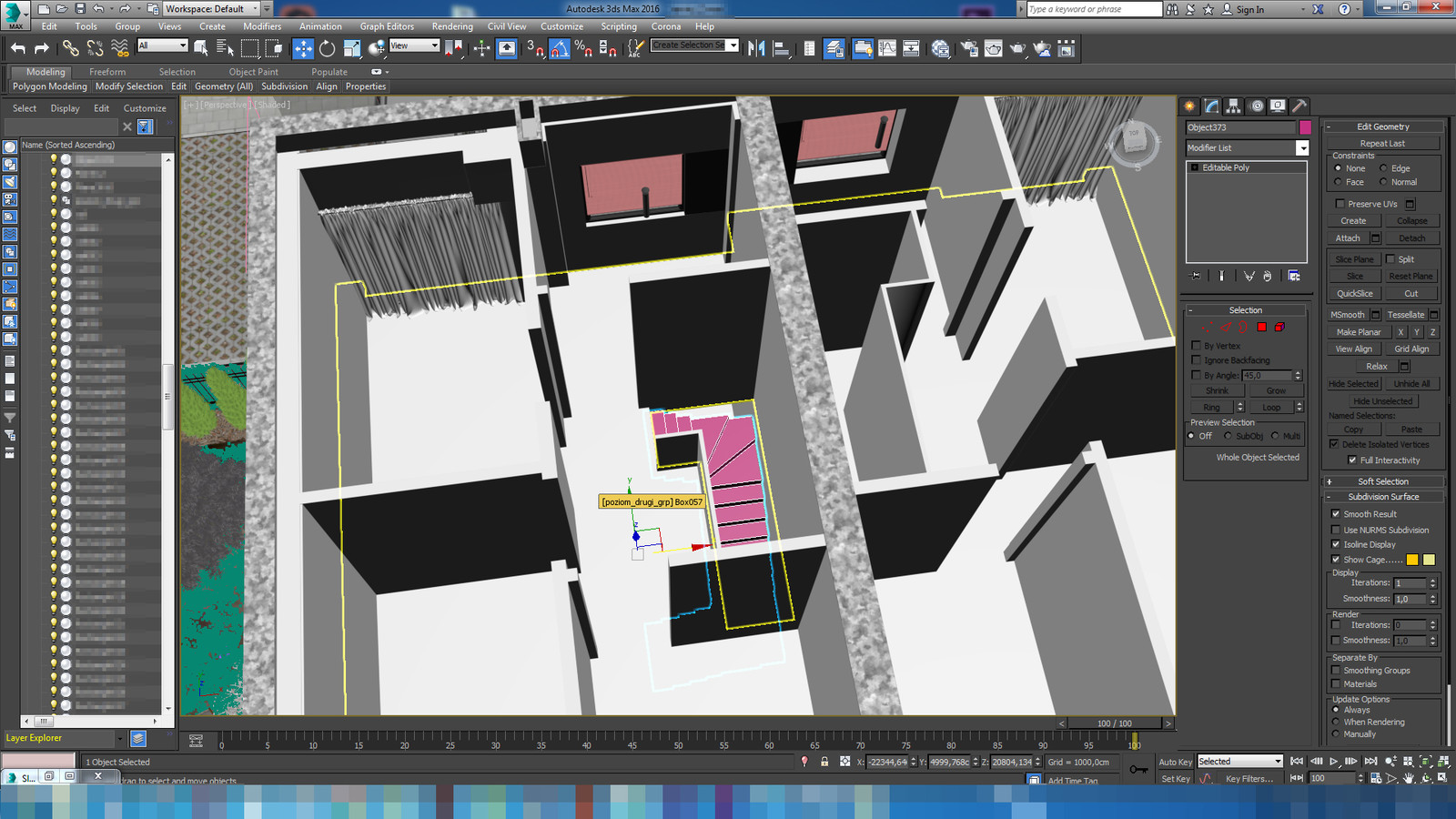Open the Corona menu
1456x819 pixels.
tap(666, 26)
